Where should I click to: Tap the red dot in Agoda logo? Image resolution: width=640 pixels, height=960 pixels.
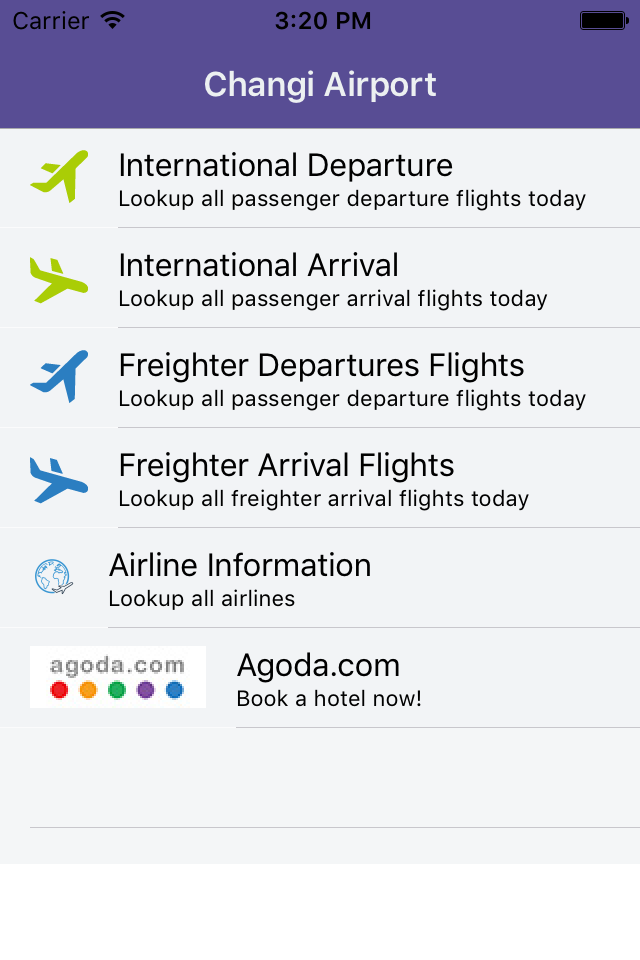pyautogui.click(x=60, y=689)
